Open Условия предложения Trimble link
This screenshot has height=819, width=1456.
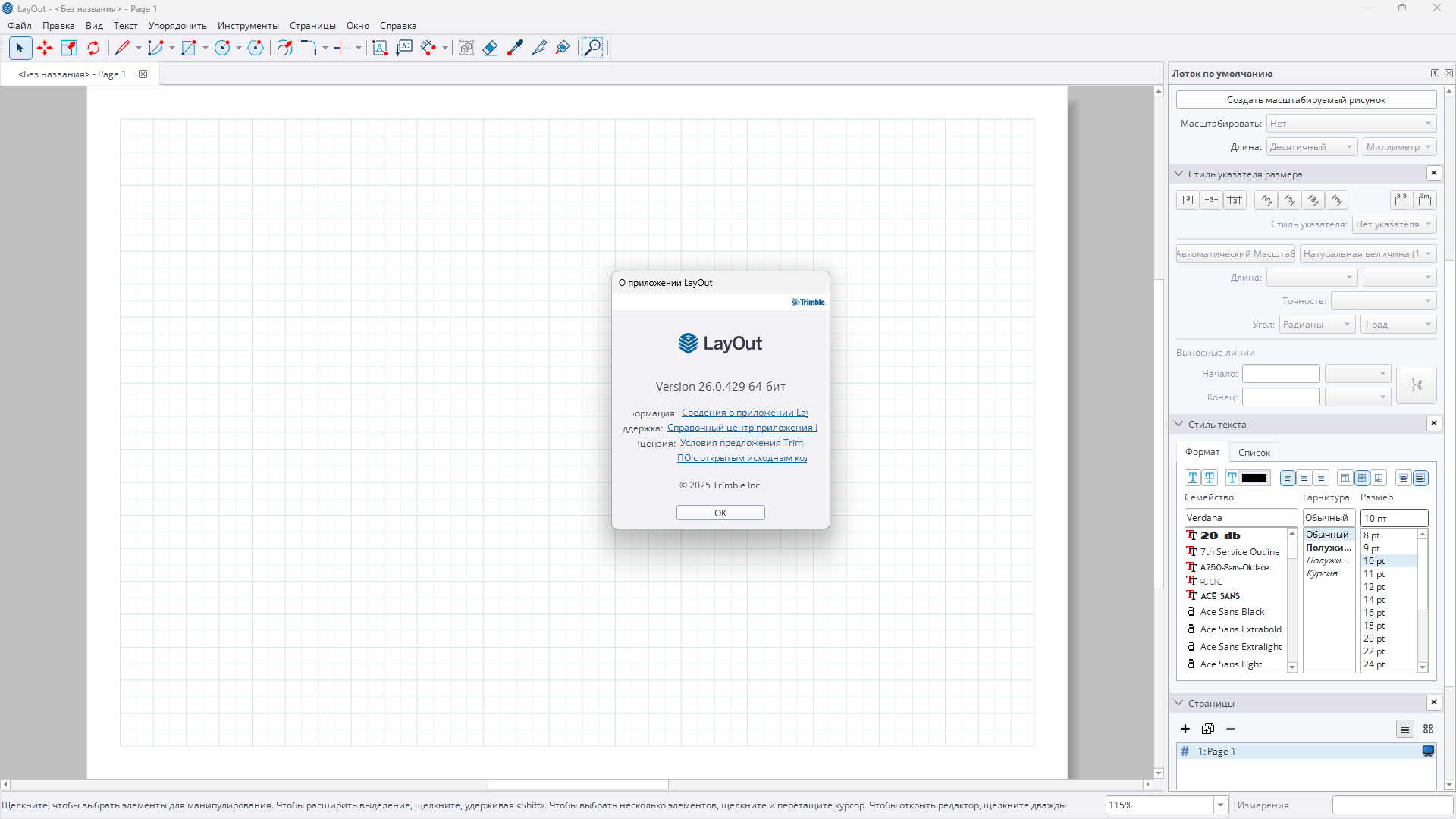(x=741, y=443)
